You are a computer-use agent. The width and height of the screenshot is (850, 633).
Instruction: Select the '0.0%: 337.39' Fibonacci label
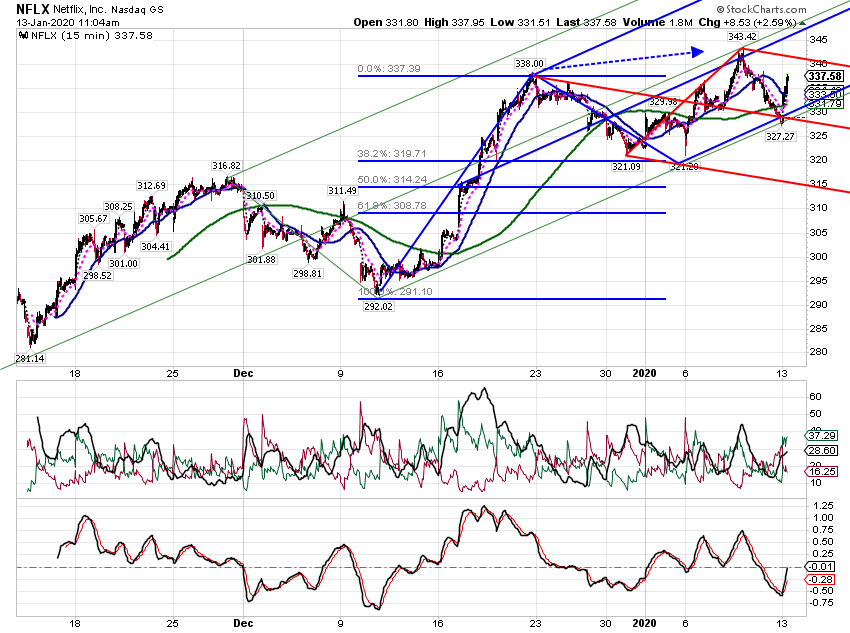point(389,69)
